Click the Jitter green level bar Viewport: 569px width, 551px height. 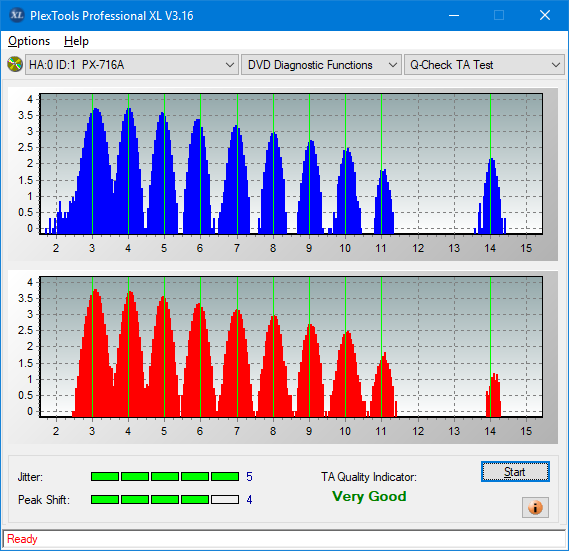coord(165,476)
